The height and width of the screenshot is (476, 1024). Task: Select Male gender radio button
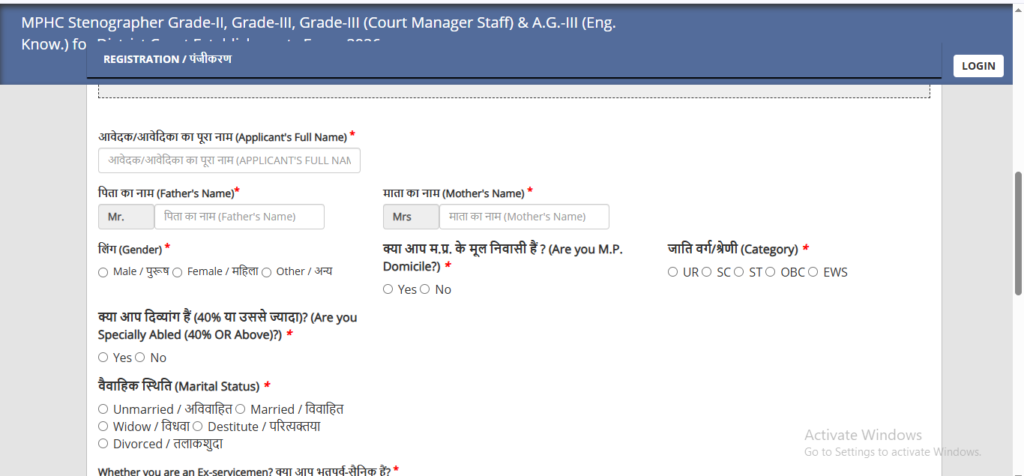(x=103, y=272)
